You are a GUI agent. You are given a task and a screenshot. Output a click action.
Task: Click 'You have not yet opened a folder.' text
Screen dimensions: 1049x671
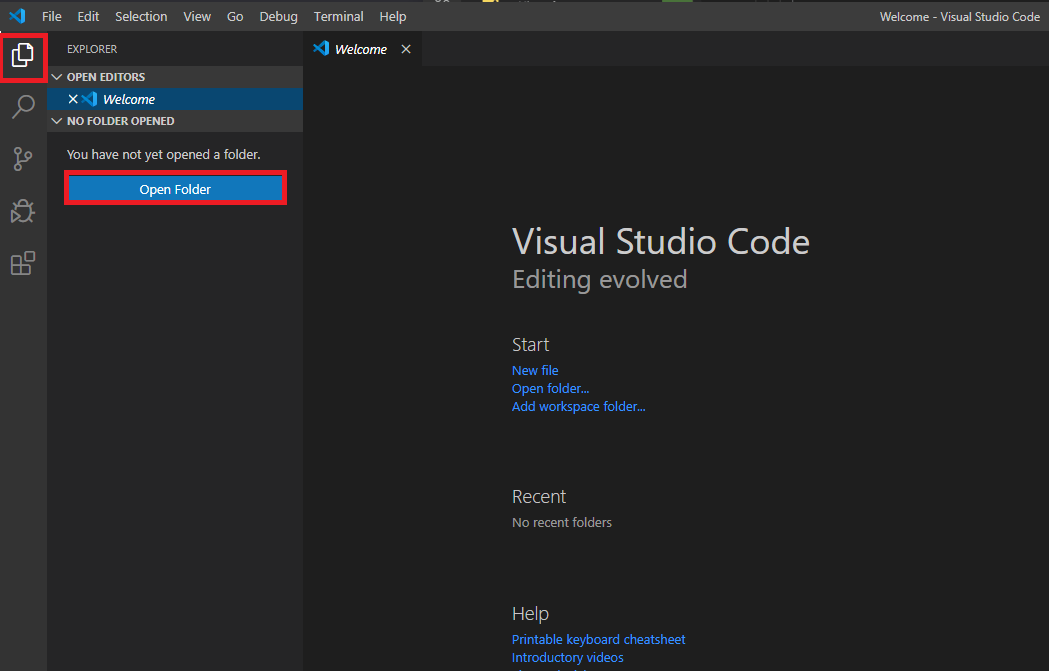coord(163,155)
